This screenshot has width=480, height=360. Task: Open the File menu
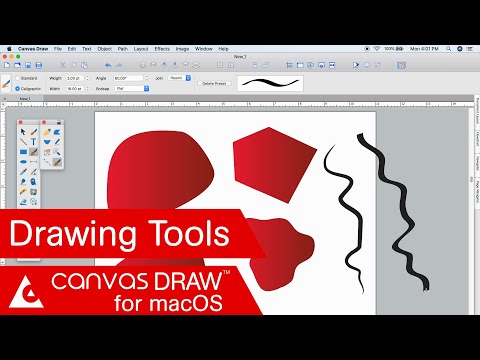click(58, 49)
